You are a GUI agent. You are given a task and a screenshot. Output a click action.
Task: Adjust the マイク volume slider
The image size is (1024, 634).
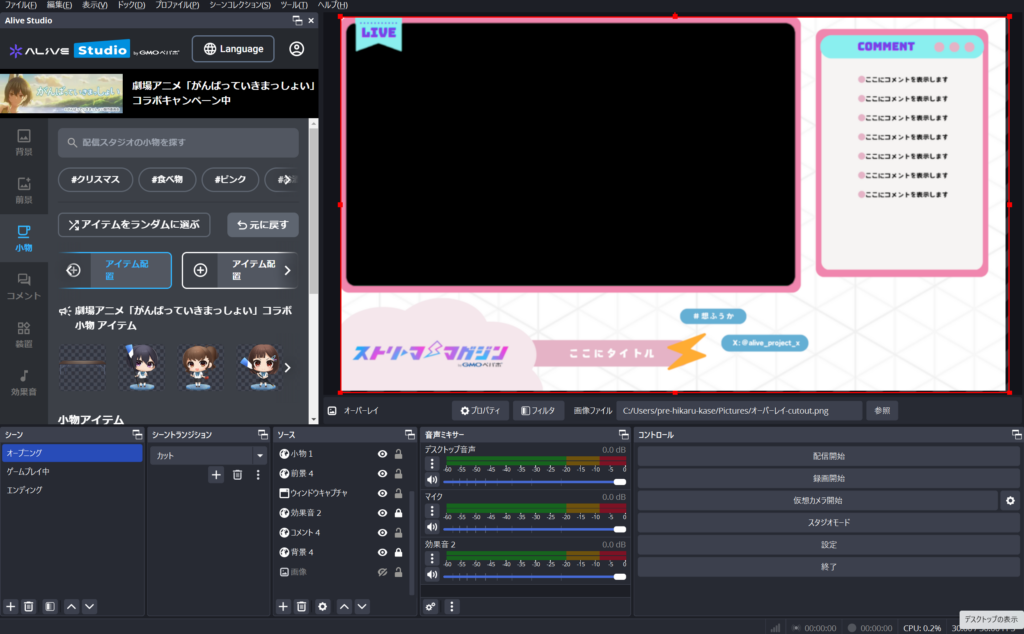tap(534, 529)
